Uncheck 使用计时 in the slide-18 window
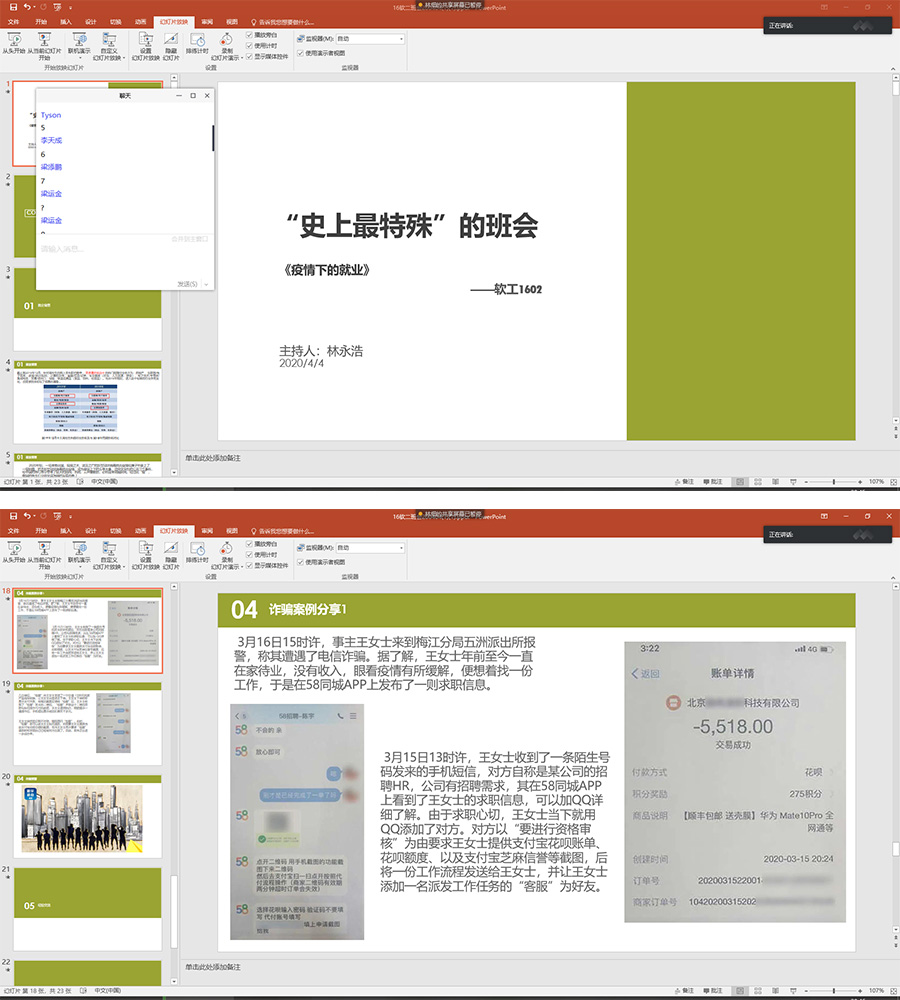The width and height of the screenshot is (900, 1000). coord(250,553)
